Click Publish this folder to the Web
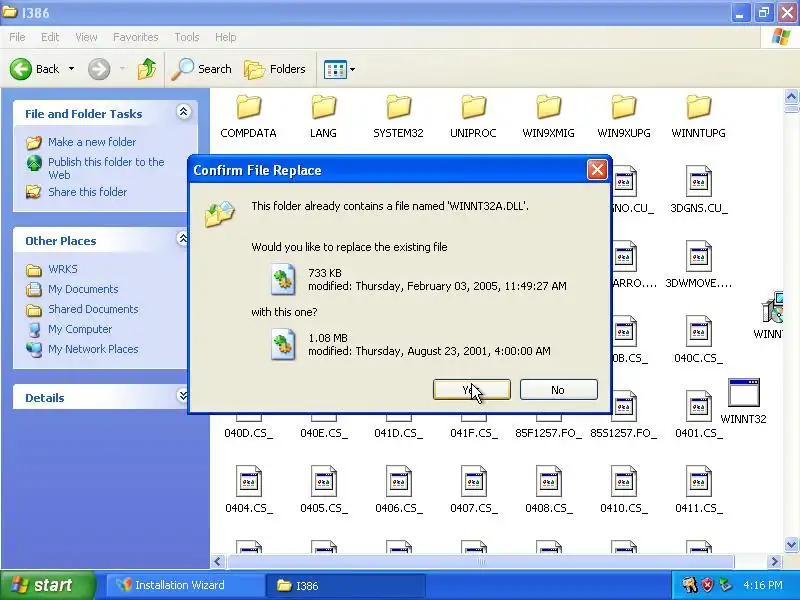 pos(106,168)
